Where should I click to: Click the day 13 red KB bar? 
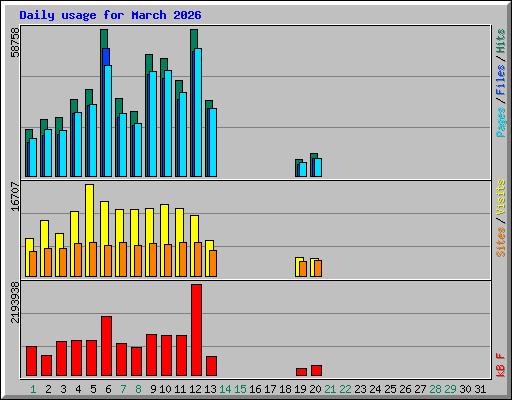pos(211,366)
